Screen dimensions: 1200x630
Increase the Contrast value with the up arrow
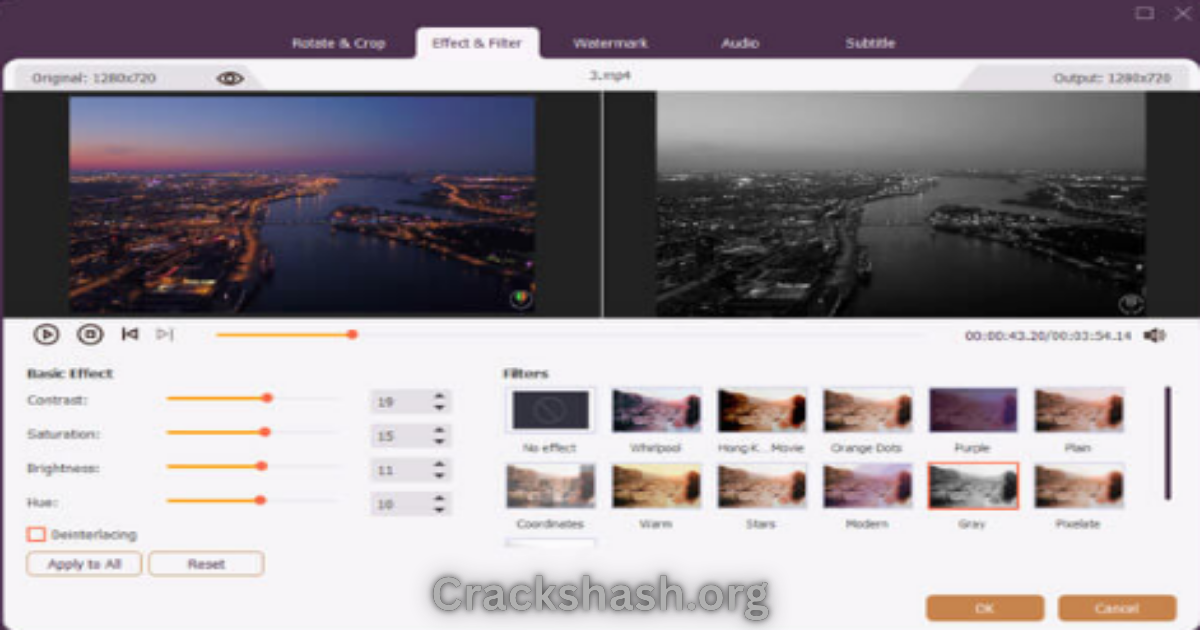pyautogui.click(x=439, y=397)
